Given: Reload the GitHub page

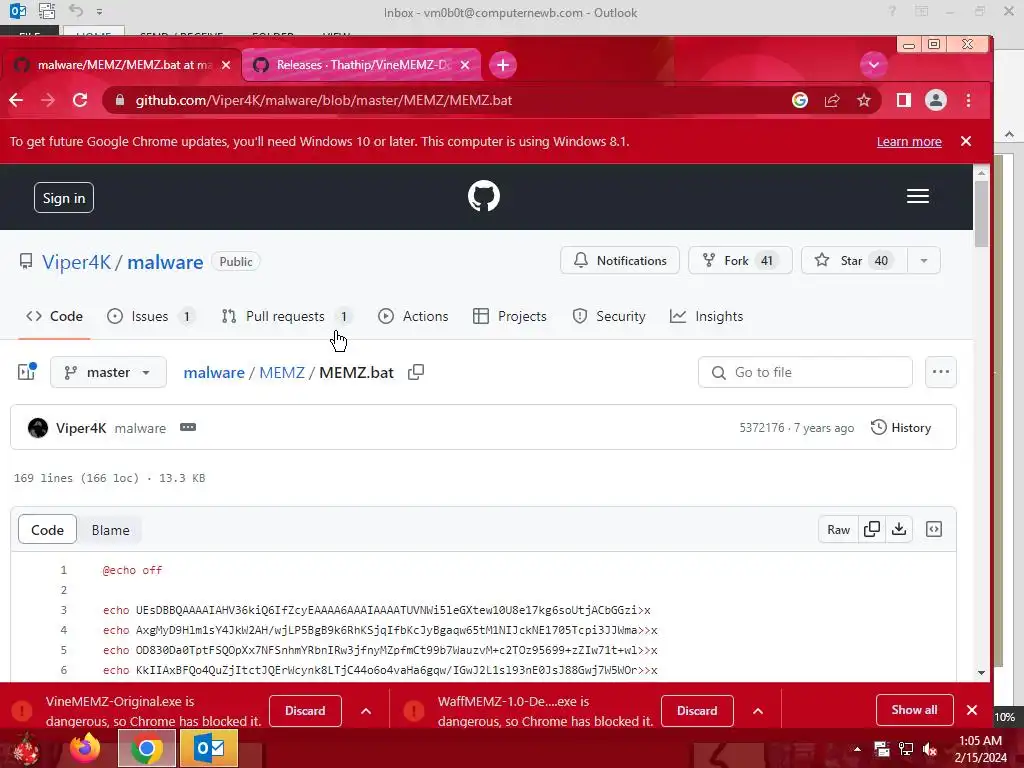Looking at the screenshot, I should (80, 100).
